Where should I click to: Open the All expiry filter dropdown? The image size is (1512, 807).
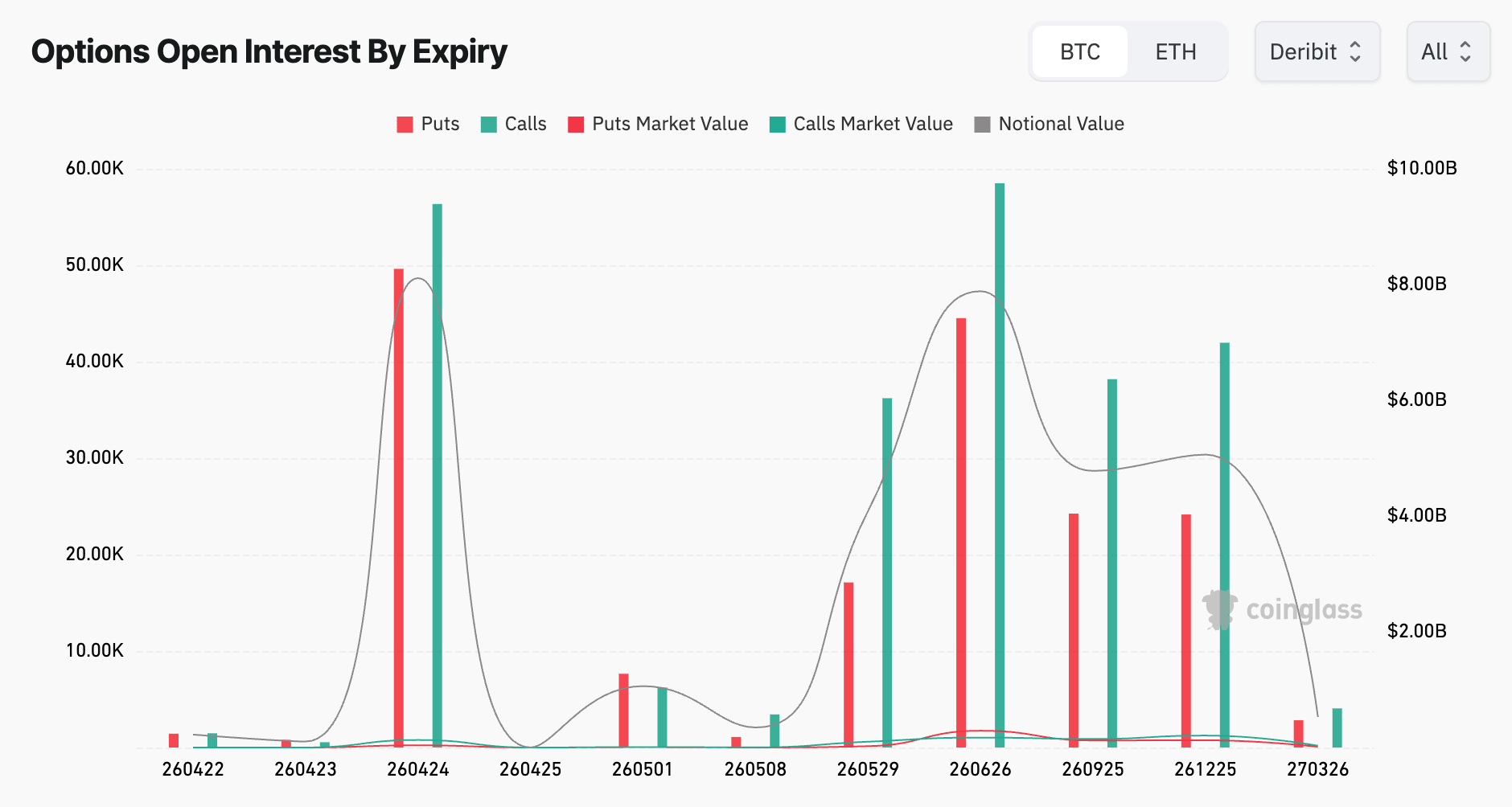(x=1448, y=51)
